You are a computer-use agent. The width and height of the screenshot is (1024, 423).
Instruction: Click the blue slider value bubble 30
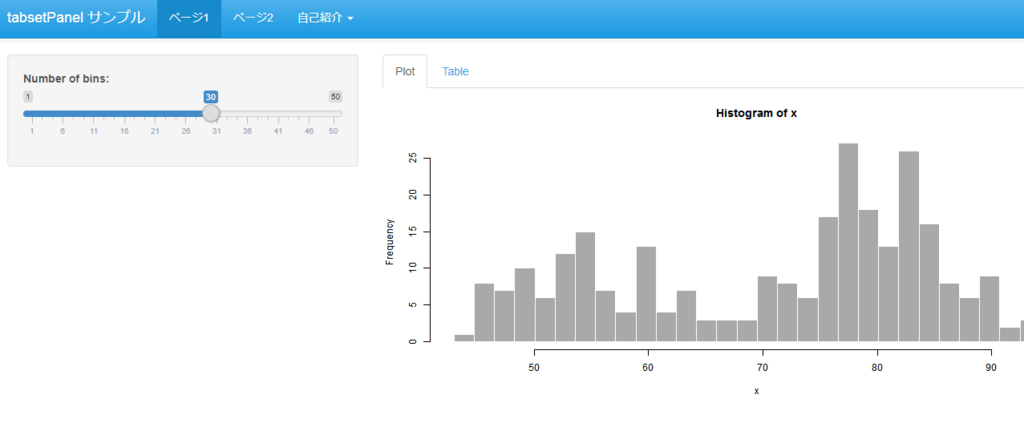pos(210,97)
